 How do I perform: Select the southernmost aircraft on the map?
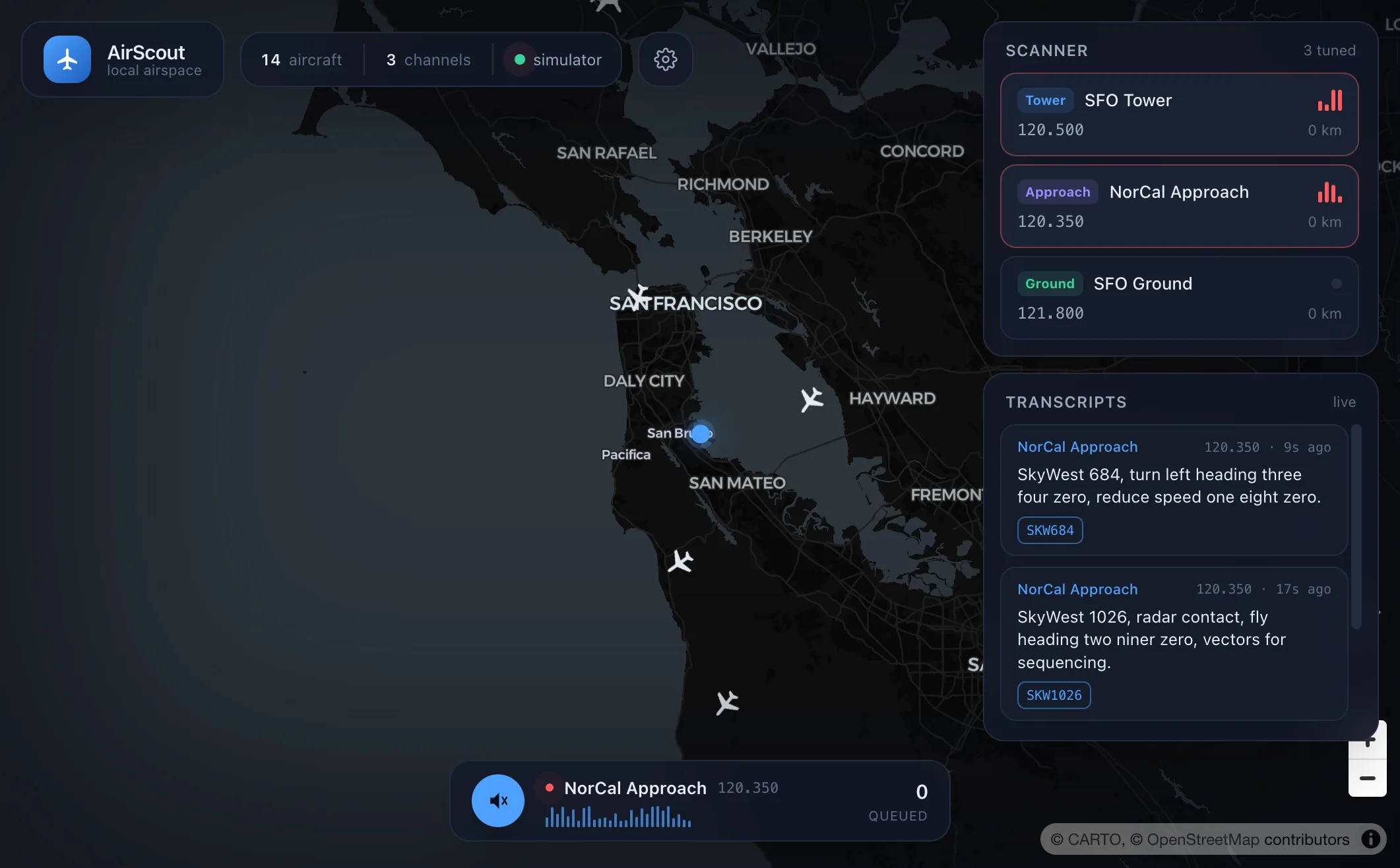(x=727, y=703)
